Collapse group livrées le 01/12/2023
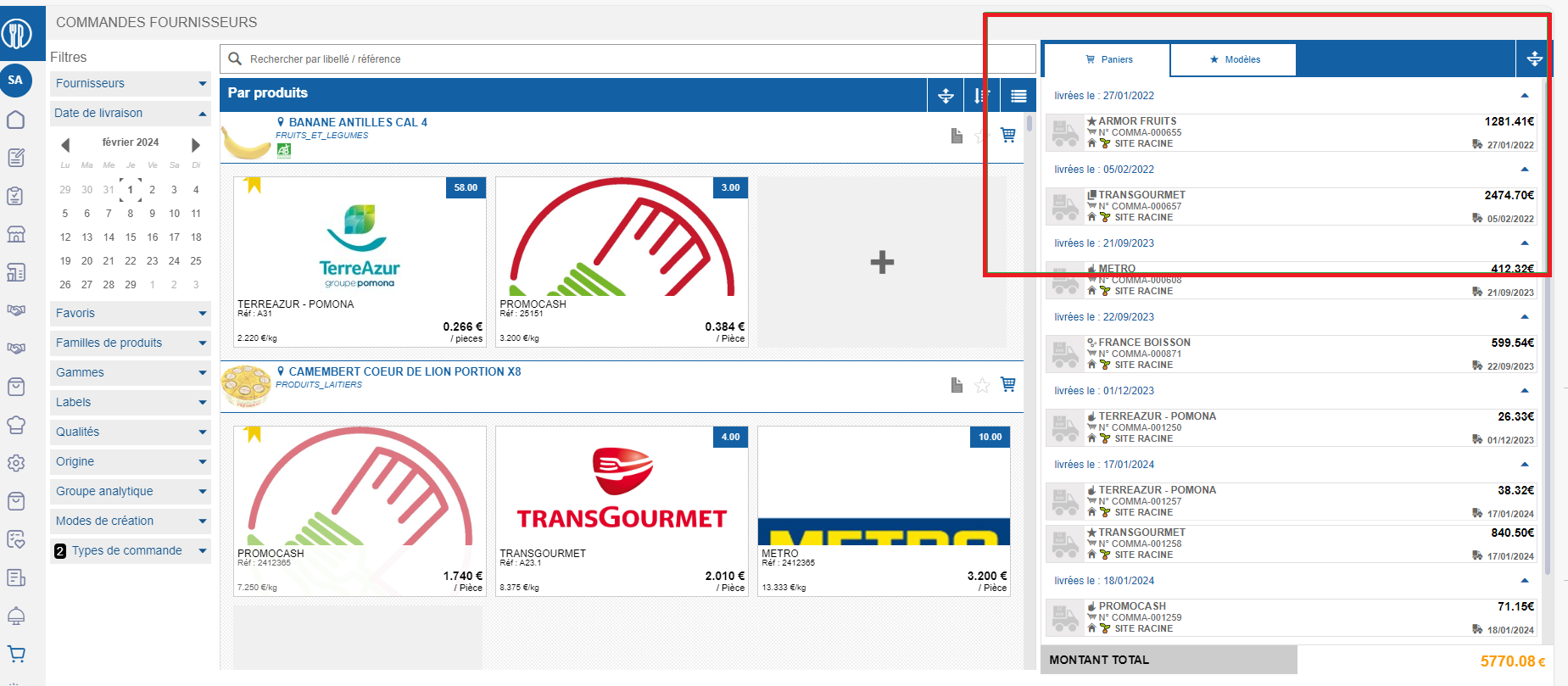 point(1524,391)
